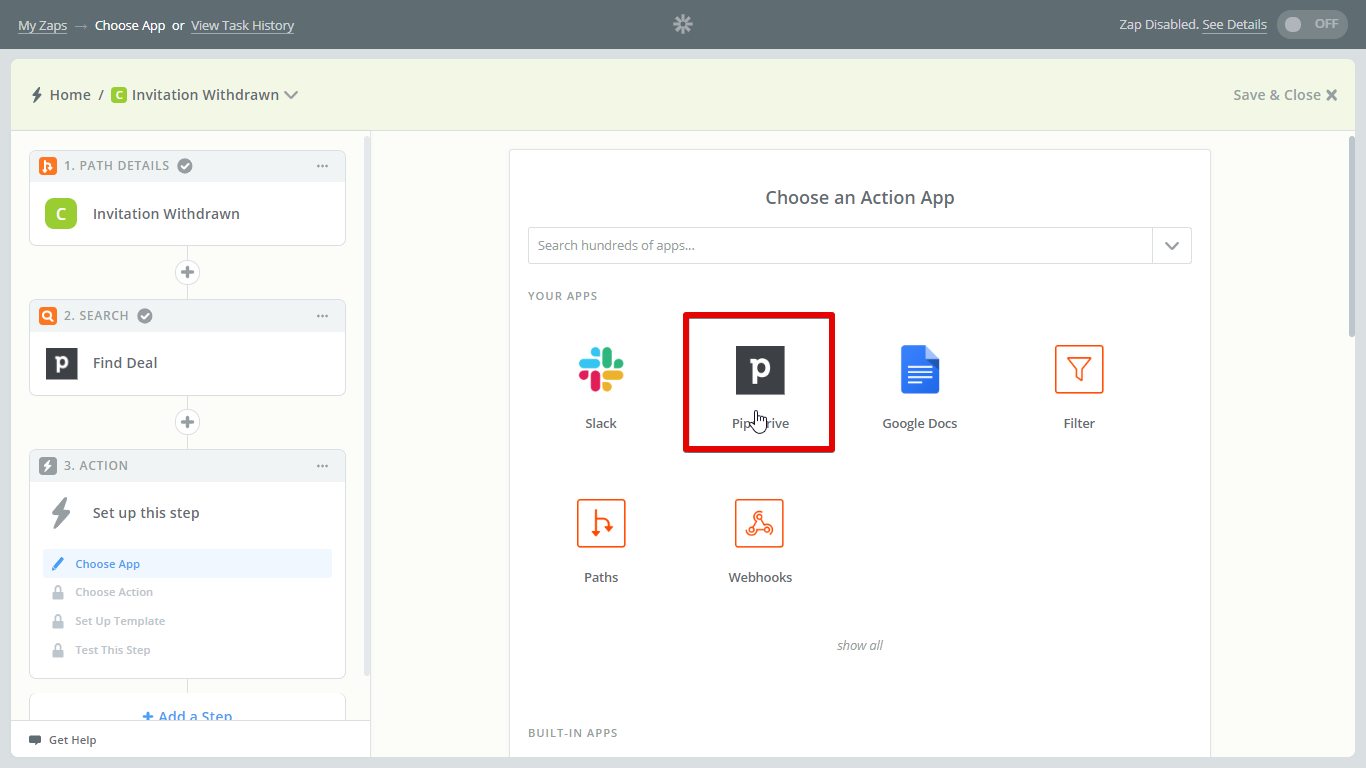
Task: Click the orange Paths icon in step 1 header
Action: (x=48, y=166)
